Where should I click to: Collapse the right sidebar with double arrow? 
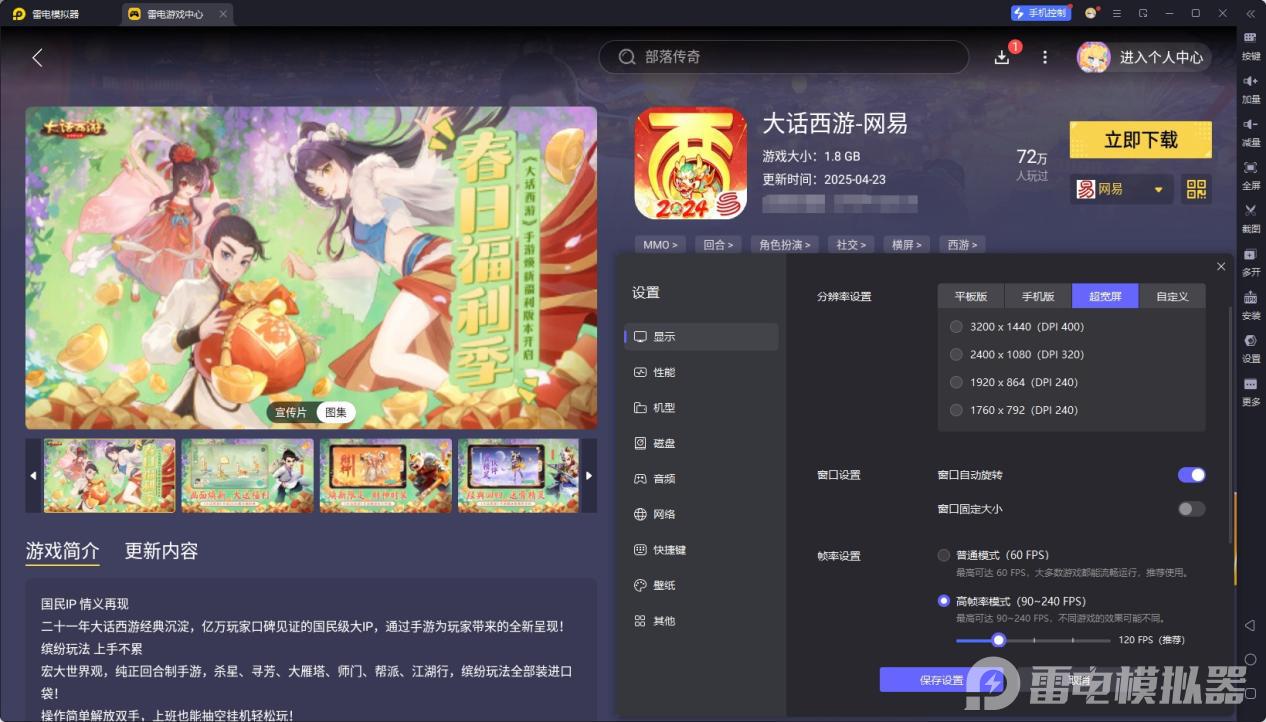1250,13
